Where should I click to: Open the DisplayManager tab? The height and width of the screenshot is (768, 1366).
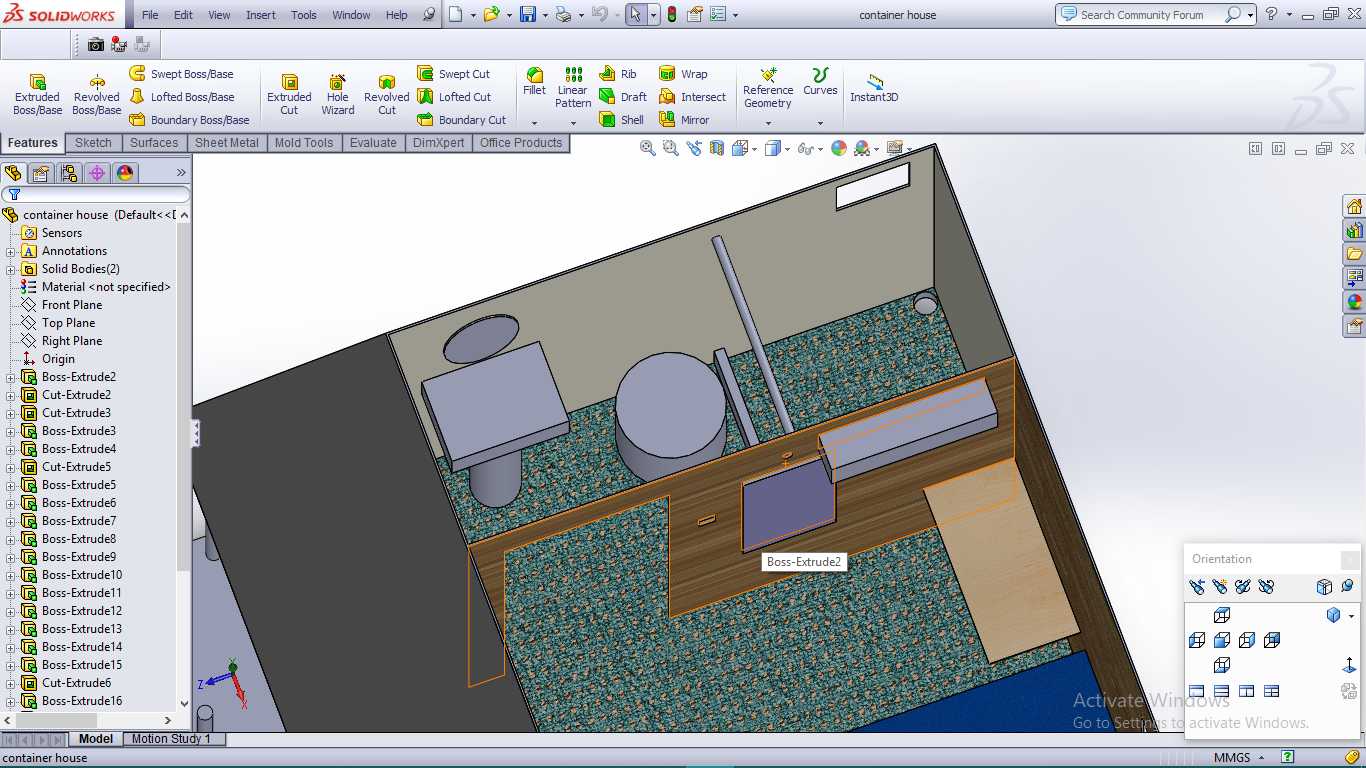125,173
